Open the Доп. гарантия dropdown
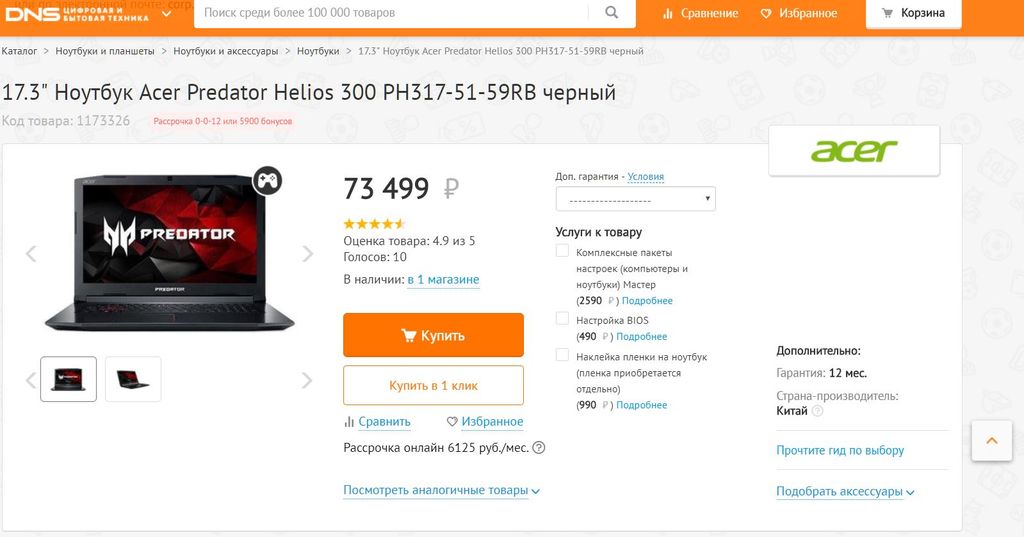1024x537 pixels. [636, 199]
